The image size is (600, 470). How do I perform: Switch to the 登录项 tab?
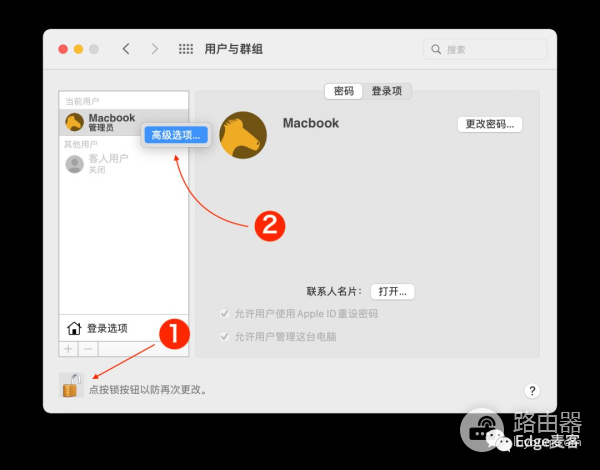(387, 91)
